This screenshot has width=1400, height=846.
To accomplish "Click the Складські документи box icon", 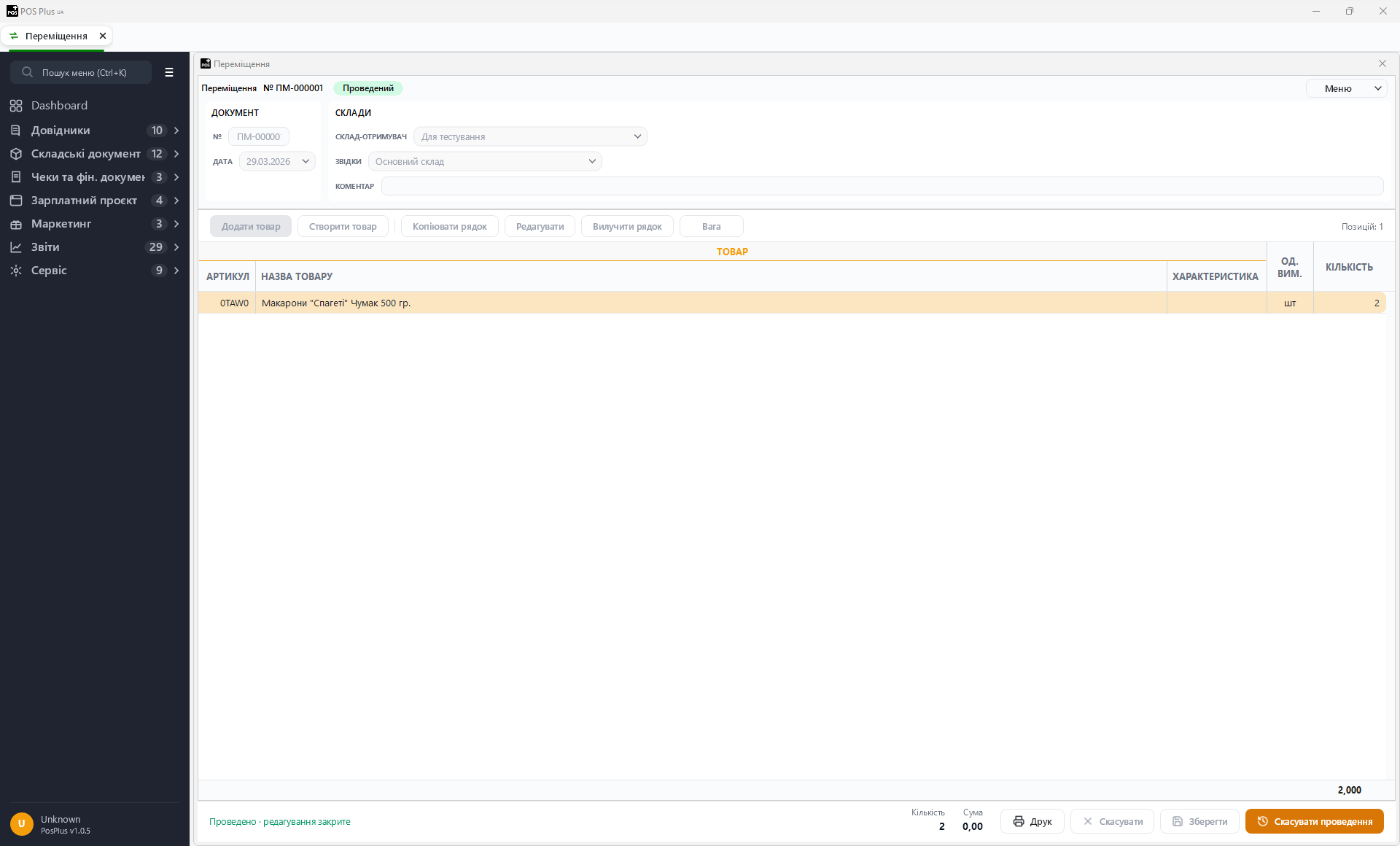I will 16,154.
